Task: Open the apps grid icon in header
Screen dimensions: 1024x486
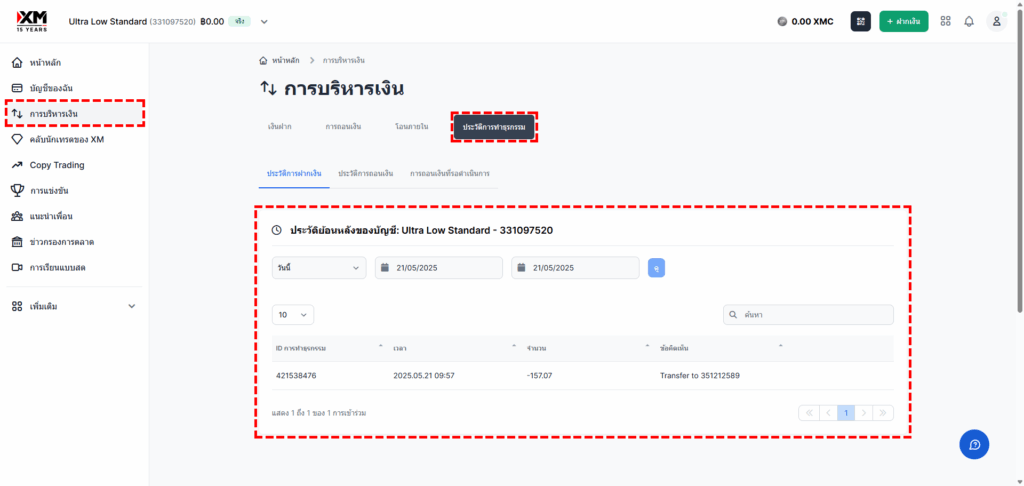Action: pyautogui.click(x=945, y=21)
